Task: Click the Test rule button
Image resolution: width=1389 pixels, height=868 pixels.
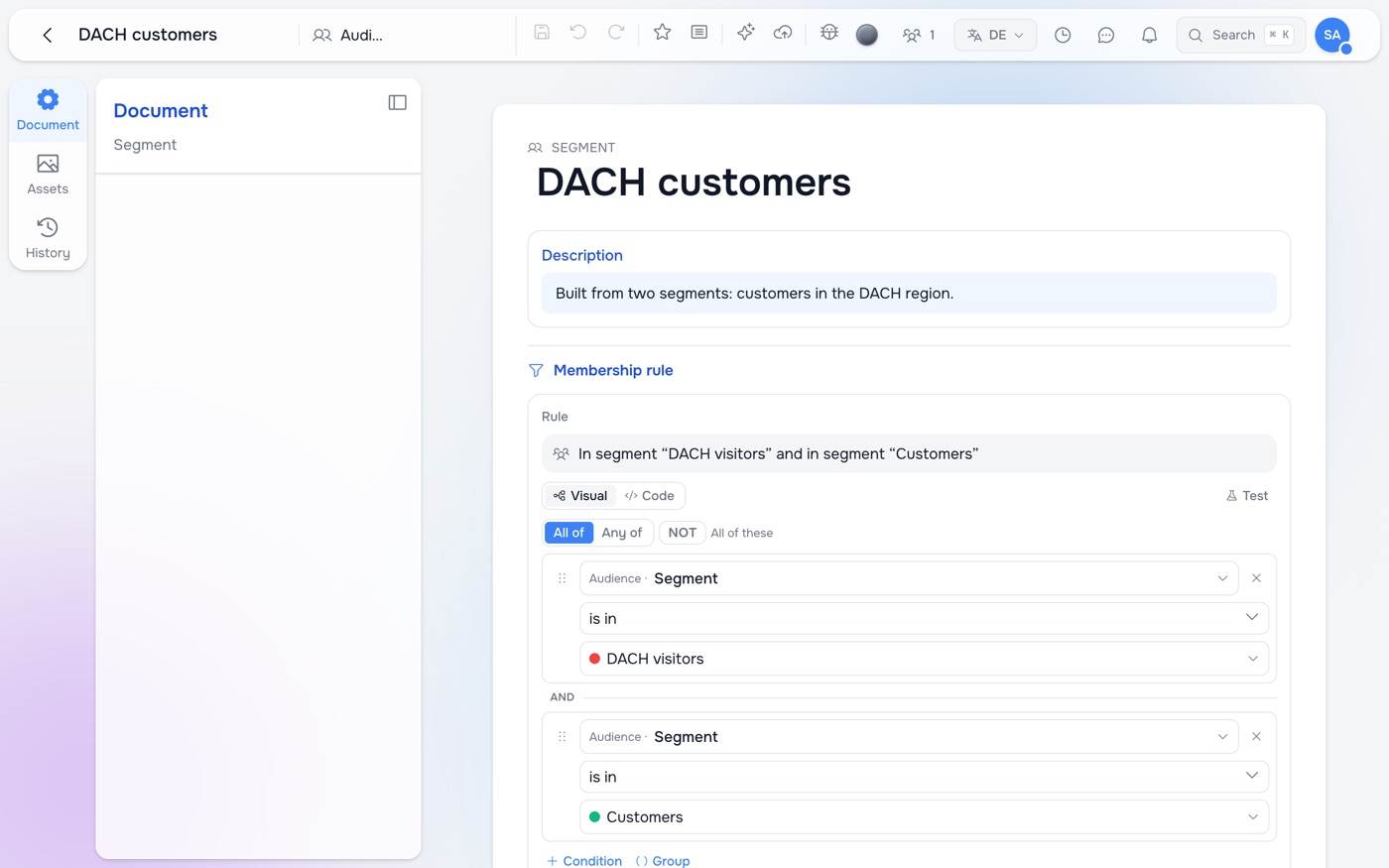Action: click(x=1247, y=496)
